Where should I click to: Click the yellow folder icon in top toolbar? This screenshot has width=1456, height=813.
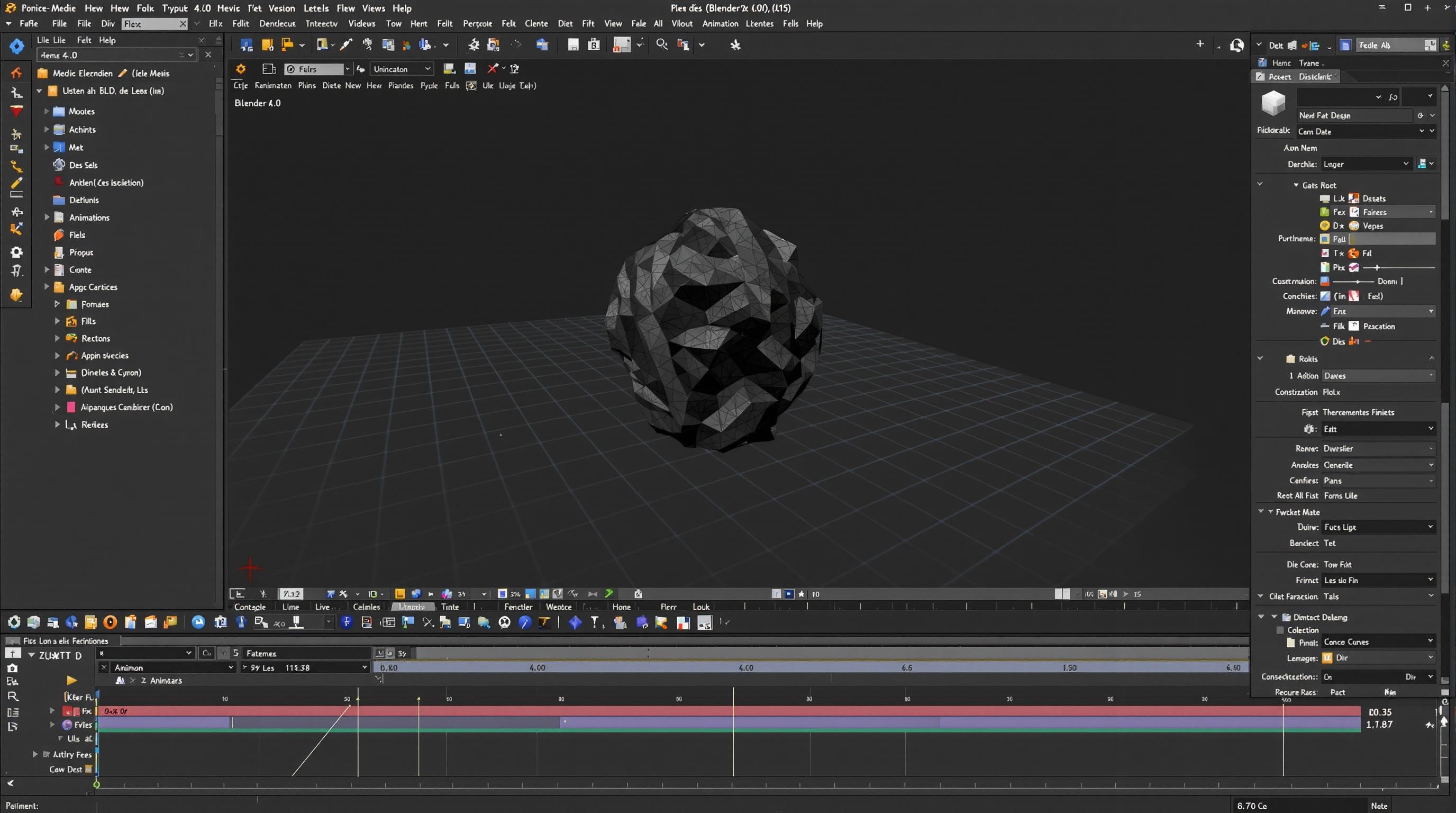267,44
